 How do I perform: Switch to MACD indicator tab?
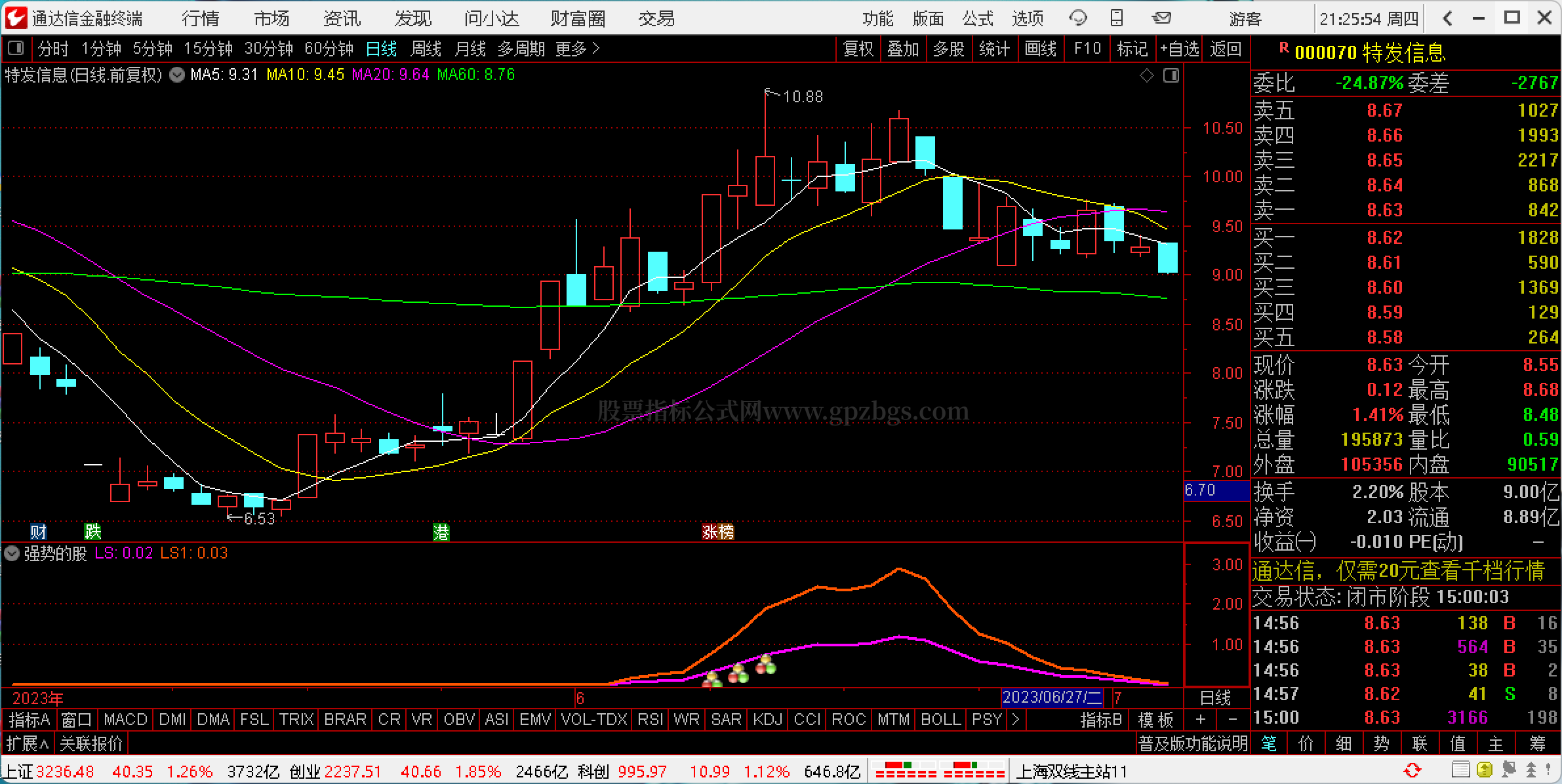[125, 720]
